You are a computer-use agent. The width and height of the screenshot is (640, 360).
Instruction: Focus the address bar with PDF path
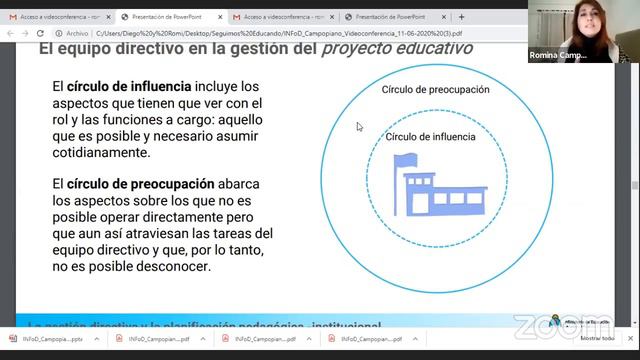pos(279,33)
